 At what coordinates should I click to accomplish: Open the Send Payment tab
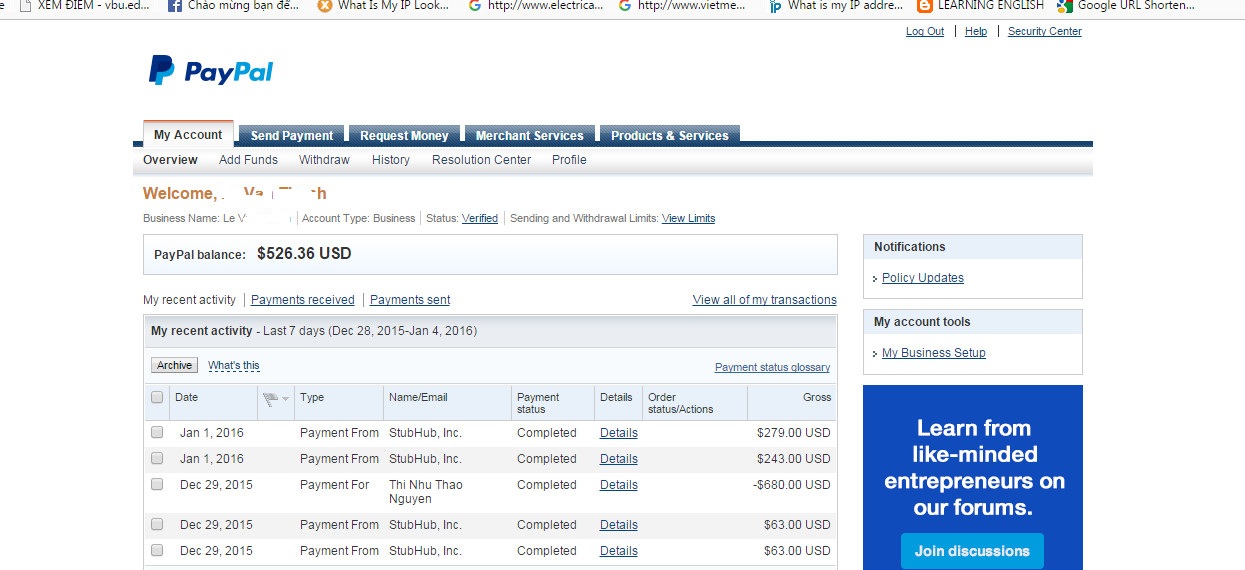(292, 136)
